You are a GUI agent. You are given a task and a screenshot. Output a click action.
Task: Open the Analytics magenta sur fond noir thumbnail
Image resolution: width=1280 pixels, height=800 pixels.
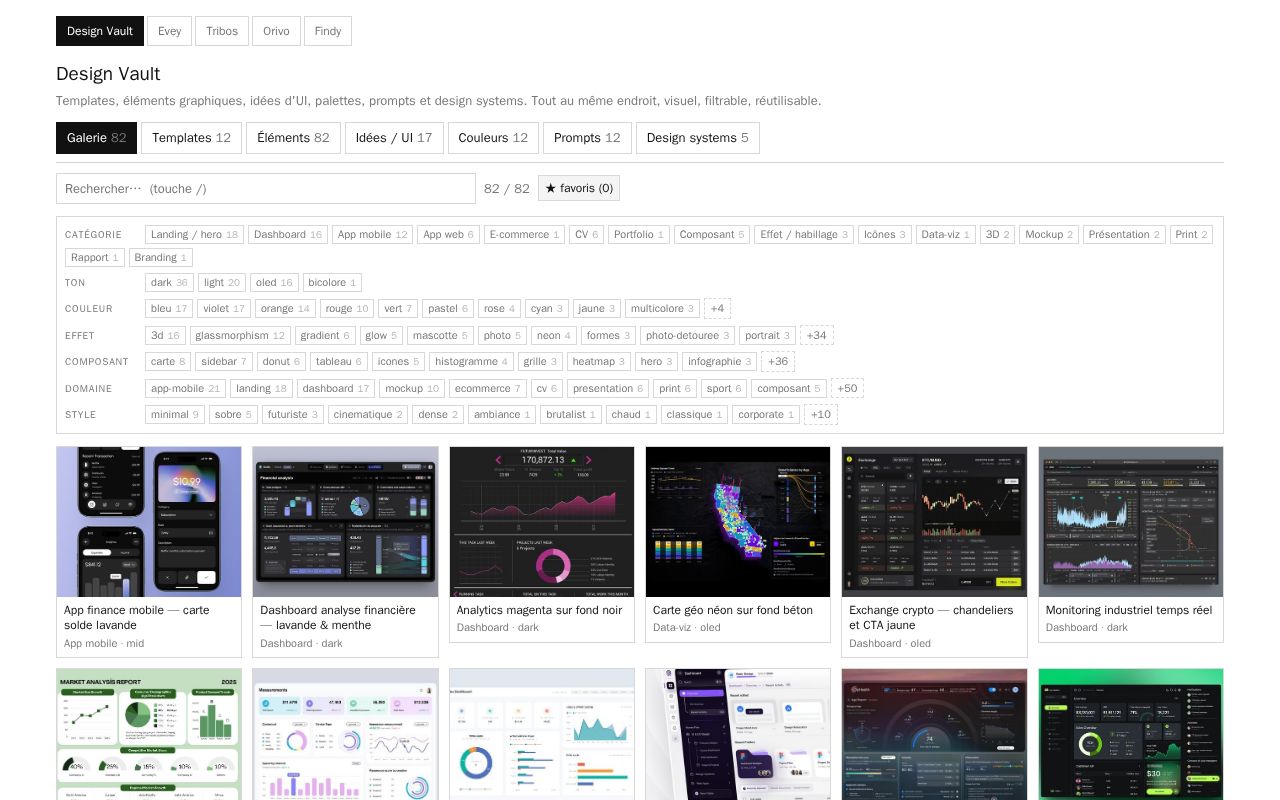pos(542,522)
